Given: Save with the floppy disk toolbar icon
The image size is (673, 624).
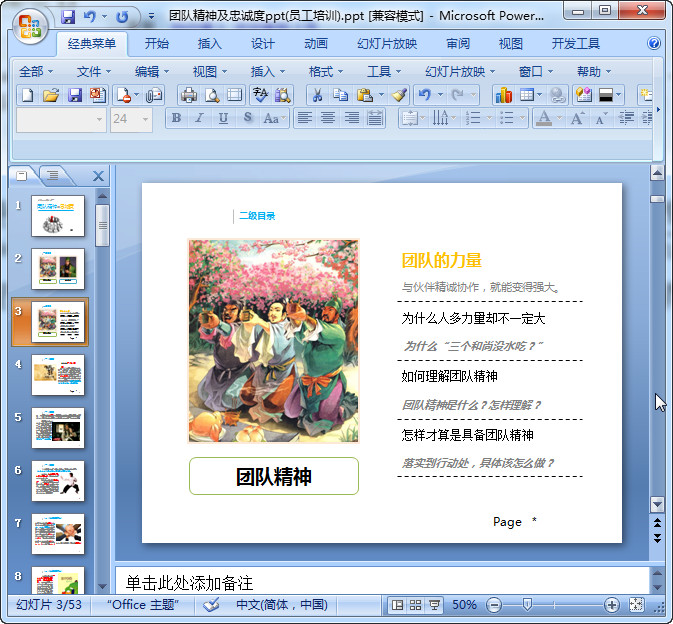Looking at the screenshot, I should tap(75, 95).
